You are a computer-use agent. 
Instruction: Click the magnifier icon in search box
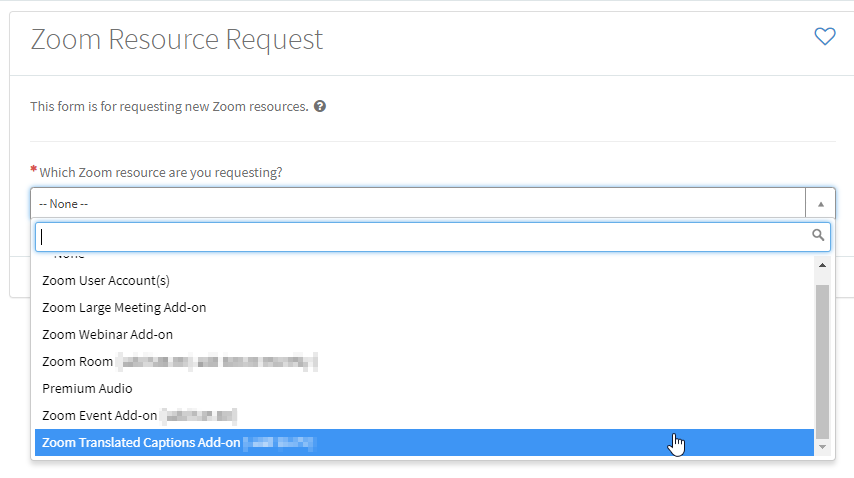[818, 236]
